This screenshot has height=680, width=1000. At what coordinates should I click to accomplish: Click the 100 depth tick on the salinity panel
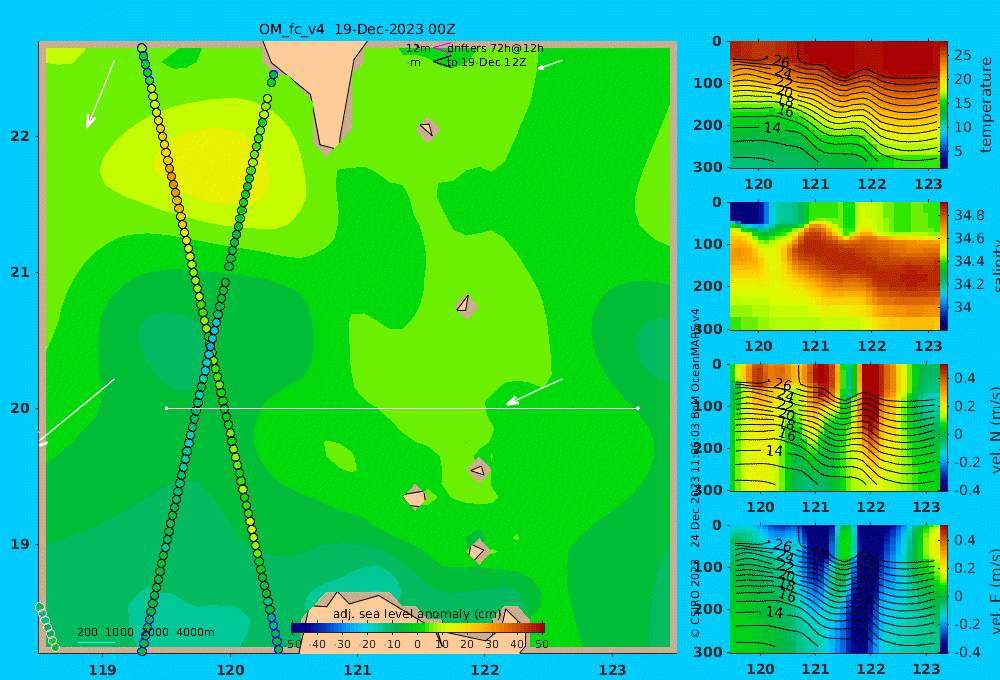[708, 244]
